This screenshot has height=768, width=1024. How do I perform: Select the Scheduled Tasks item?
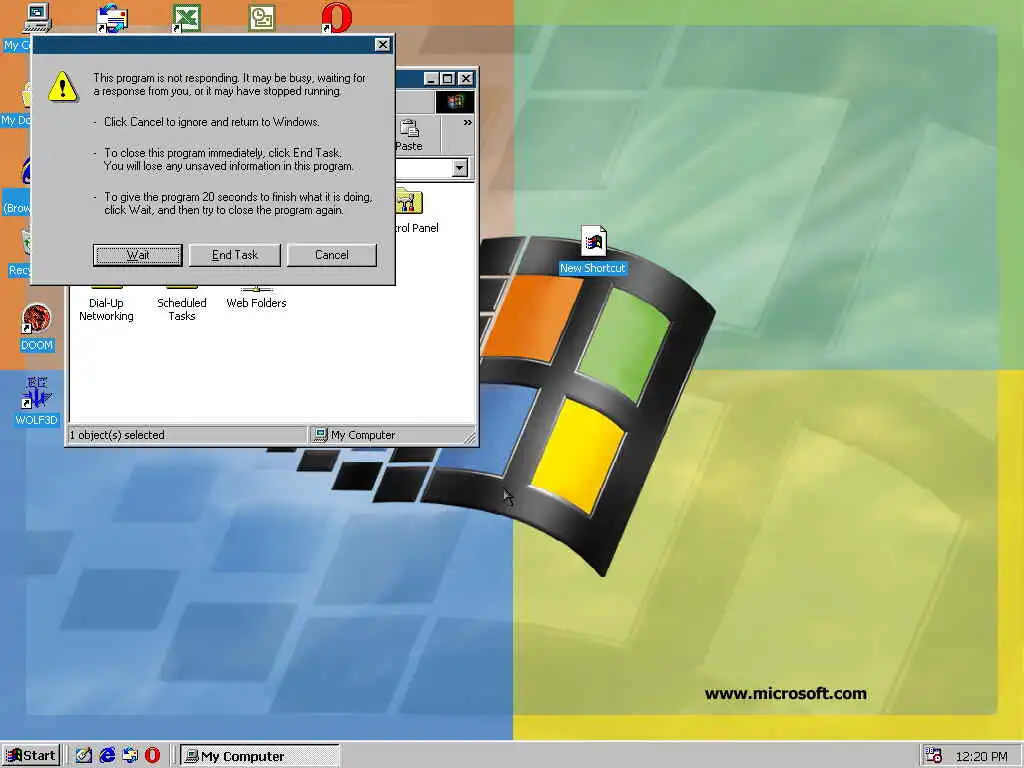click(182, 304)
